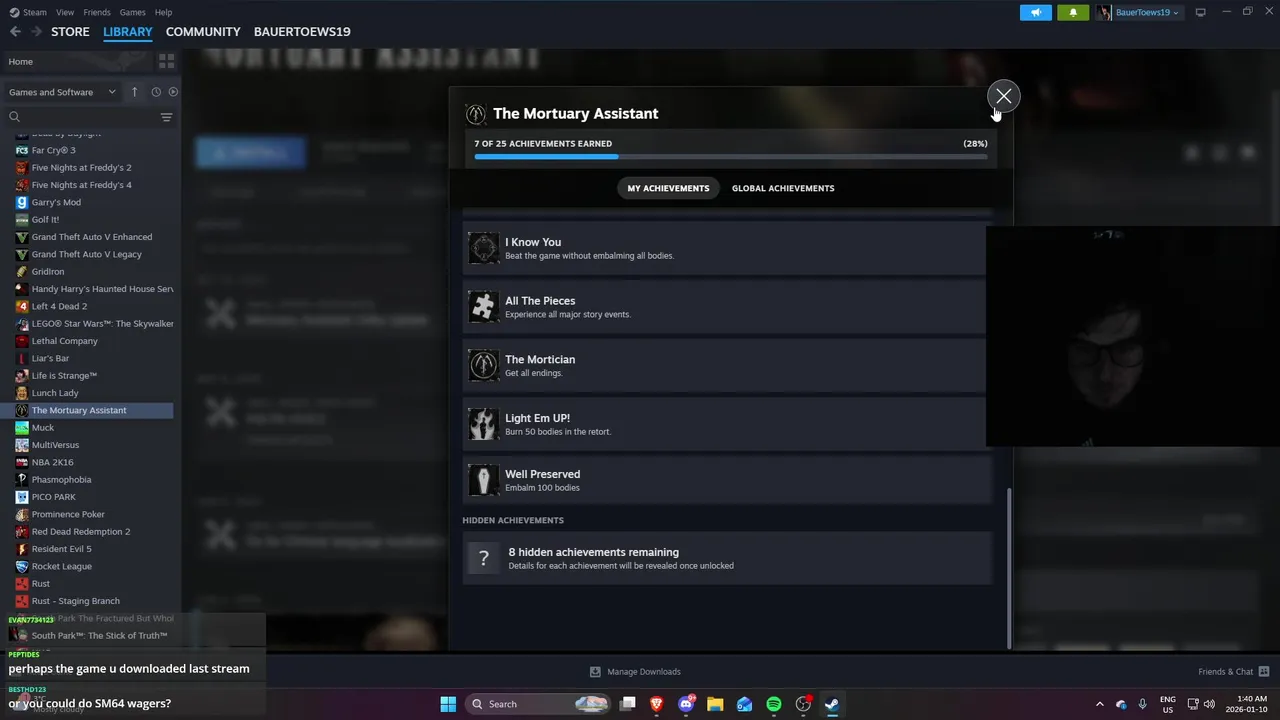1280x720 pixels.
Task: Select Phasmophobia in the library
Action: point(53,479)
